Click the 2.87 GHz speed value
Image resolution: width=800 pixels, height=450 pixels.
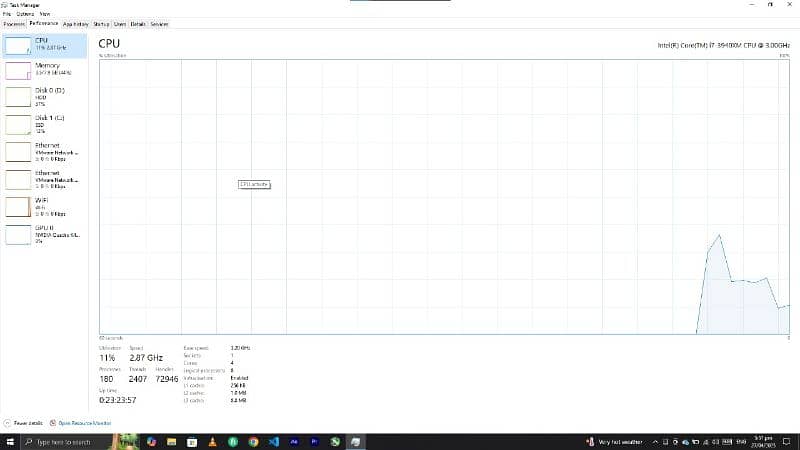tap(146, 358)
